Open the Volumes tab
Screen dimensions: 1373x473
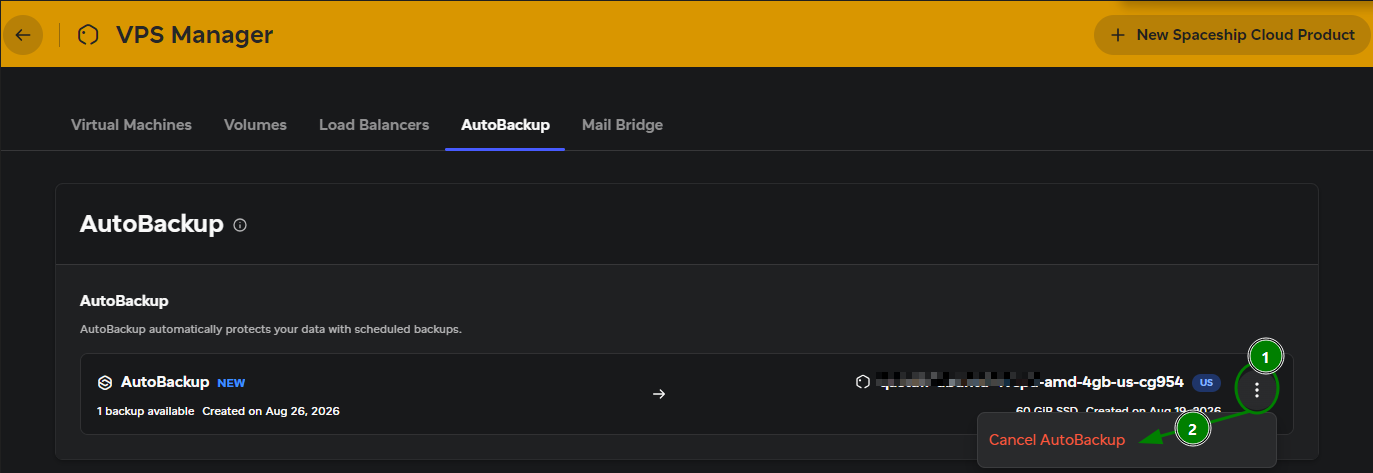(x=255, y=125)
